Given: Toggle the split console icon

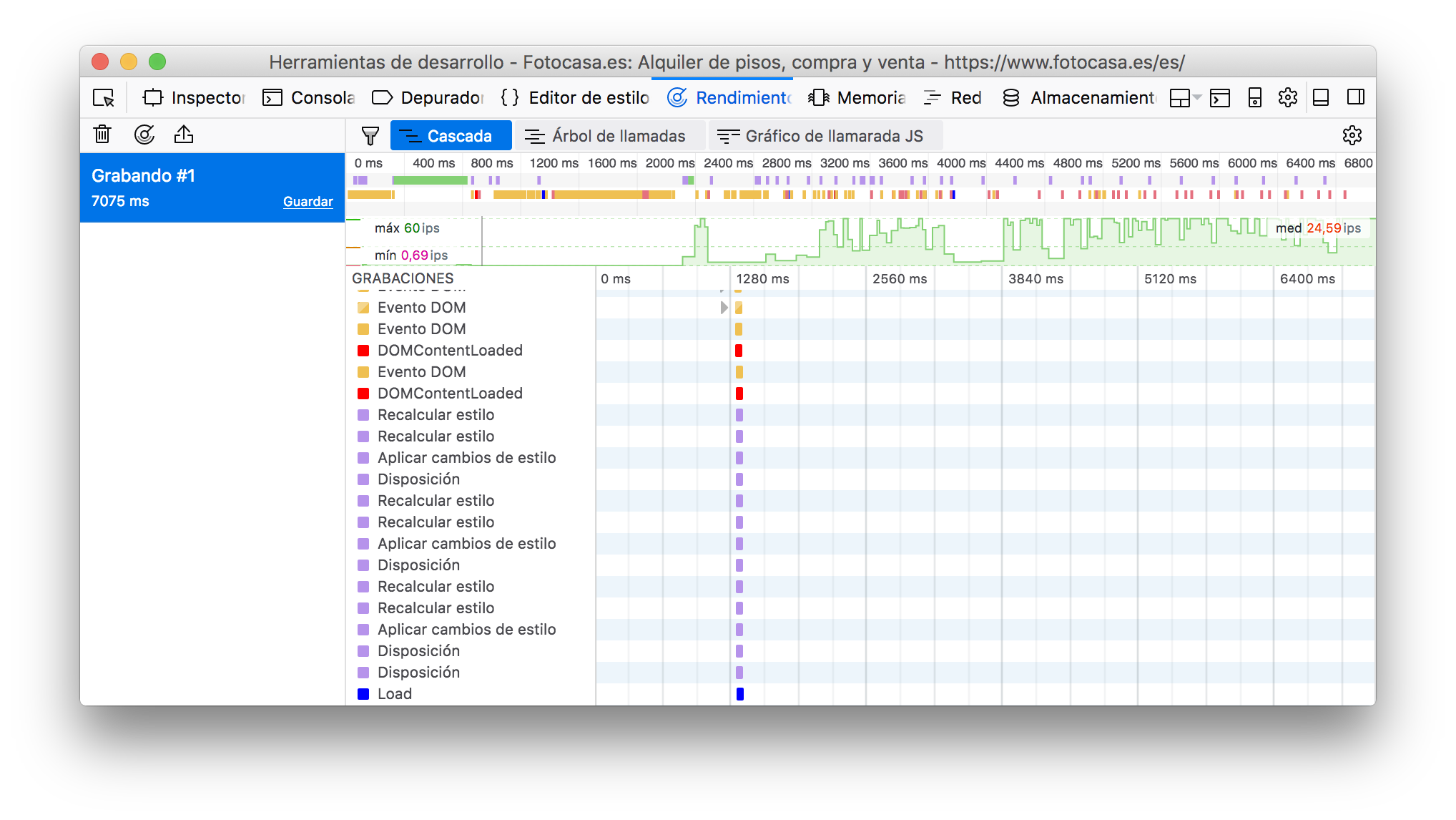Looking at the screenshot, I should pos(1220,97).
